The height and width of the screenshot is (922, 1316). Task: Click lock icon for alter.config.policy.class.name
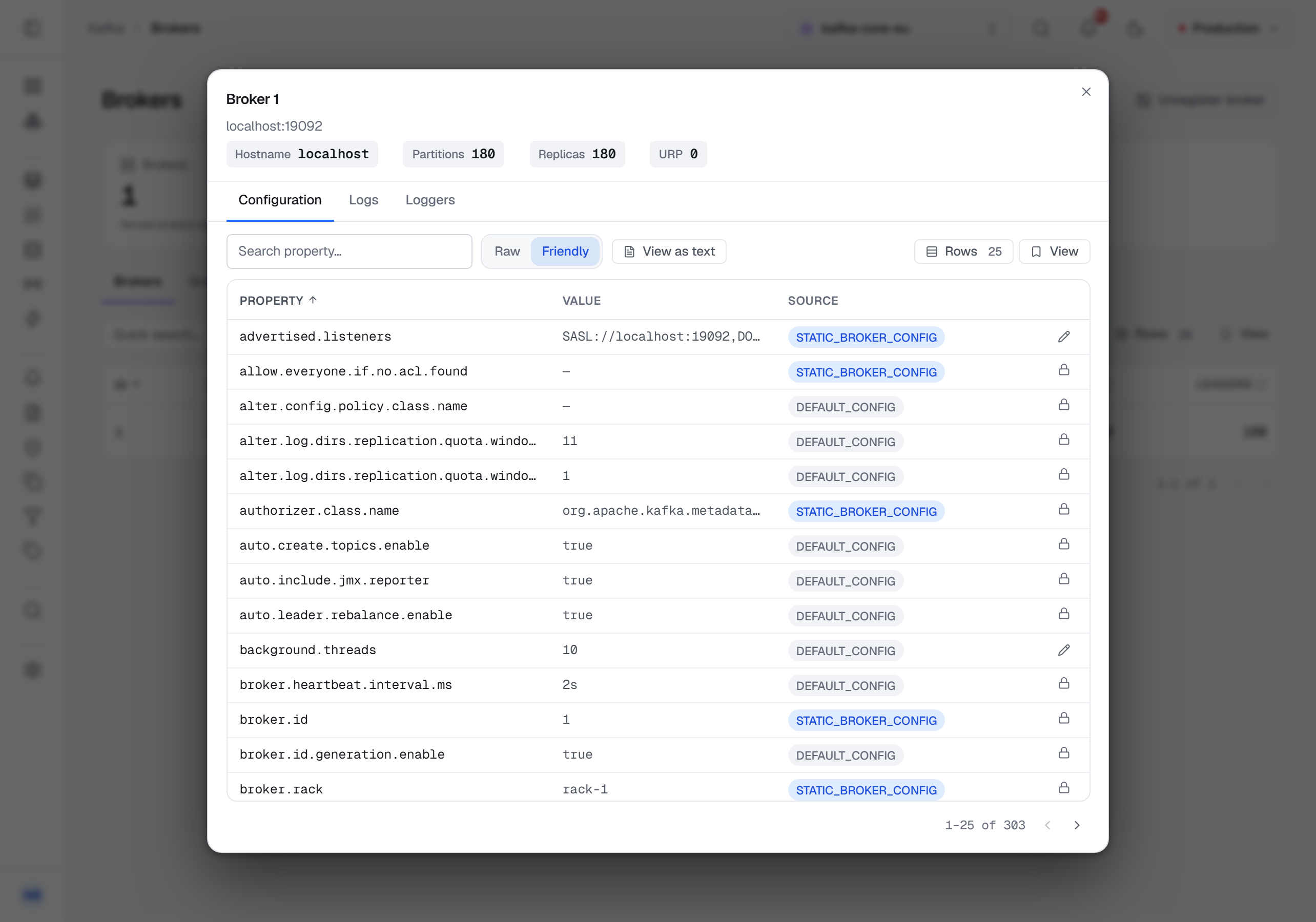(1063, 405)
